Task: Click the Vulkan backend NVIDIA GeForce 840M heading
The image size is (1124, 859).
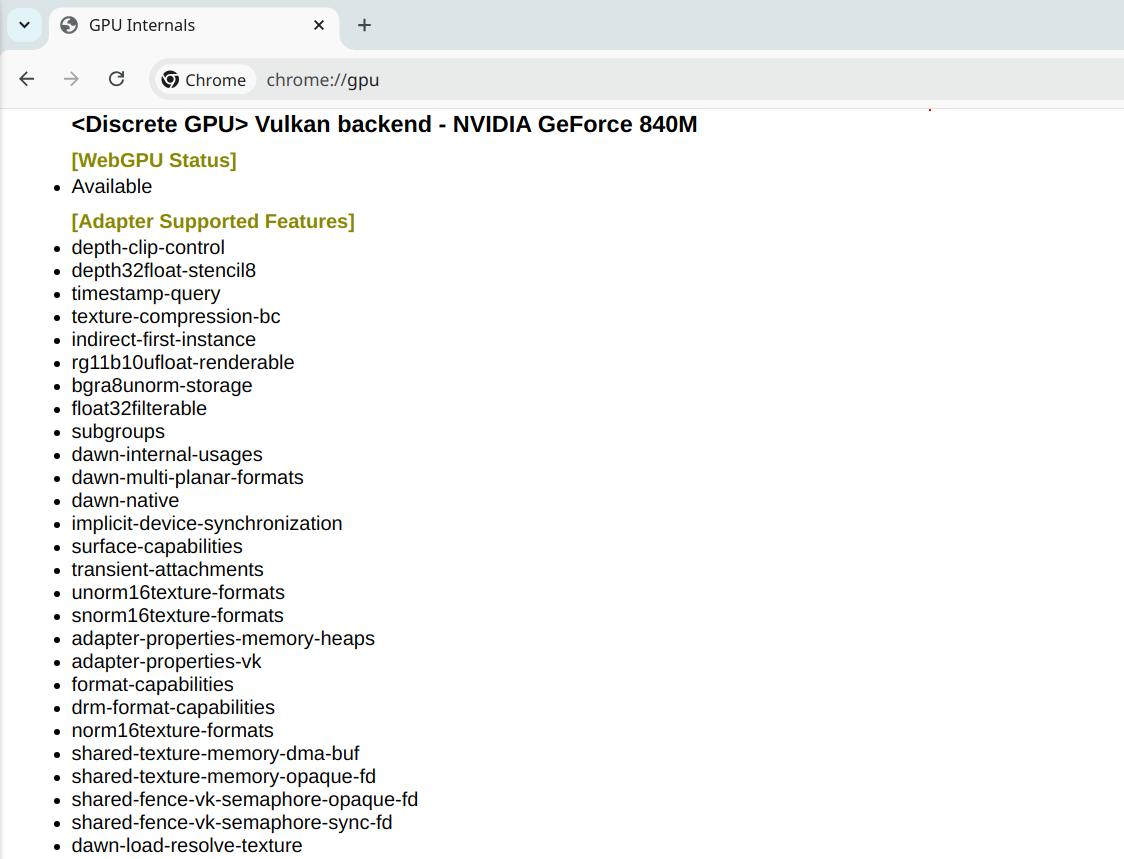Action: point(384,124)
